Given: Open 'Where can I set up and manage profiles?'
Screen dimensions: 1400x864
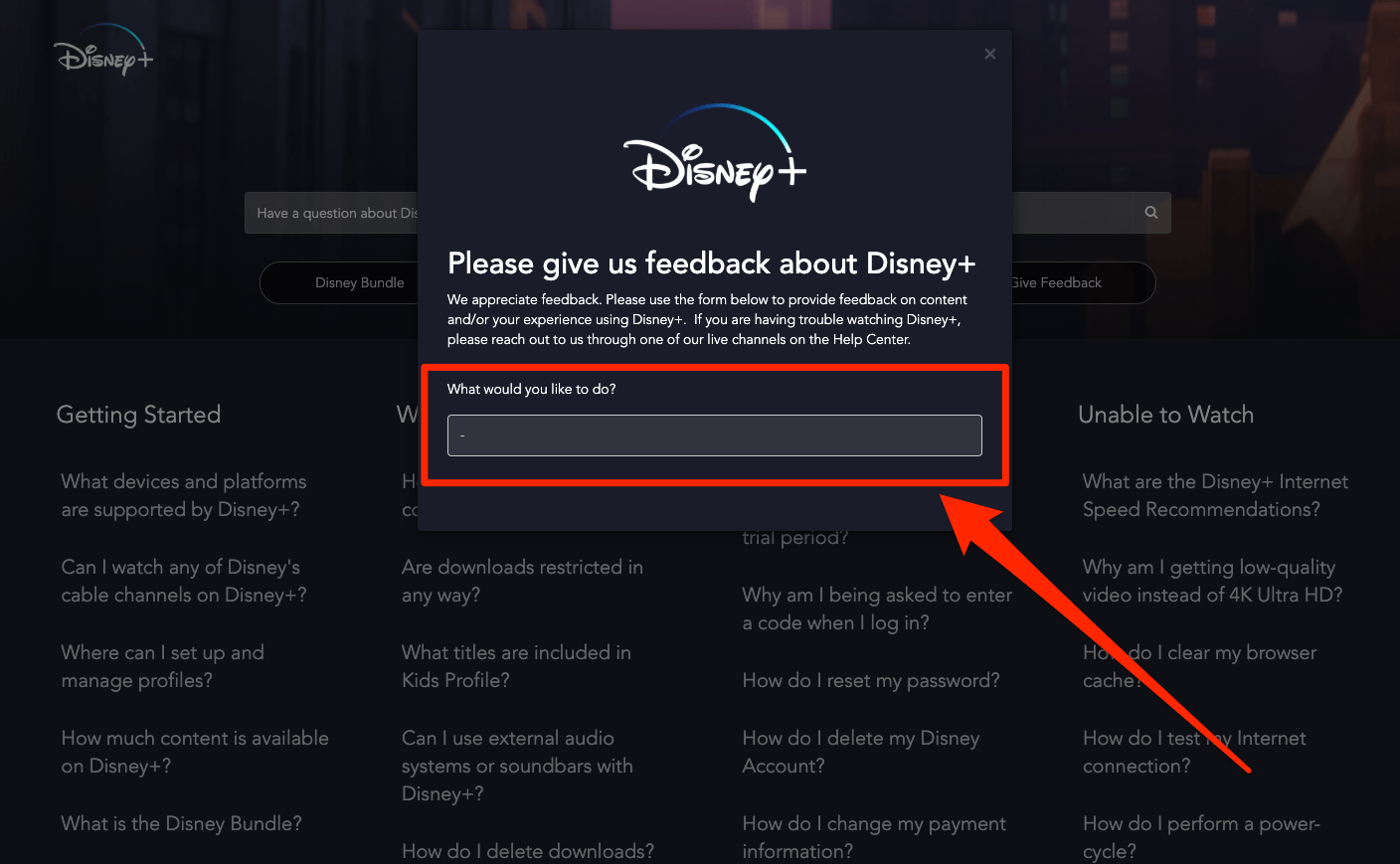Looking at the screenshot, I should (163, 666).
